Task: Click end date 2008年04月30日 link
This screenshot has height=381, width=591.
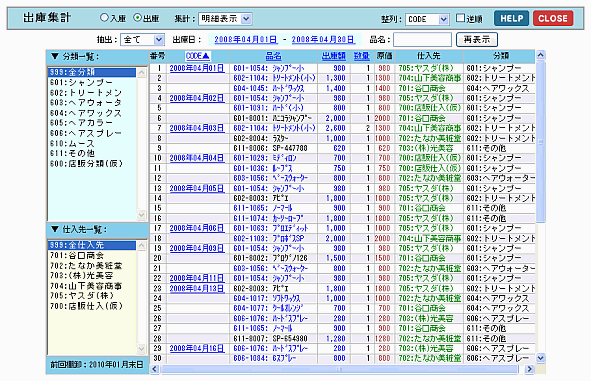Action: [323, 40]
